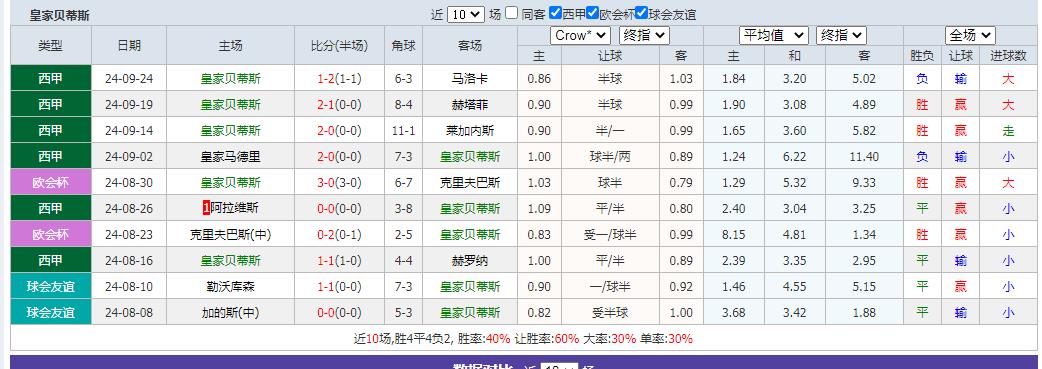Click the 西甲 label in the 24-09-24 row
The width and height of the screenshot is (1042, 369).
pos(51,78)
